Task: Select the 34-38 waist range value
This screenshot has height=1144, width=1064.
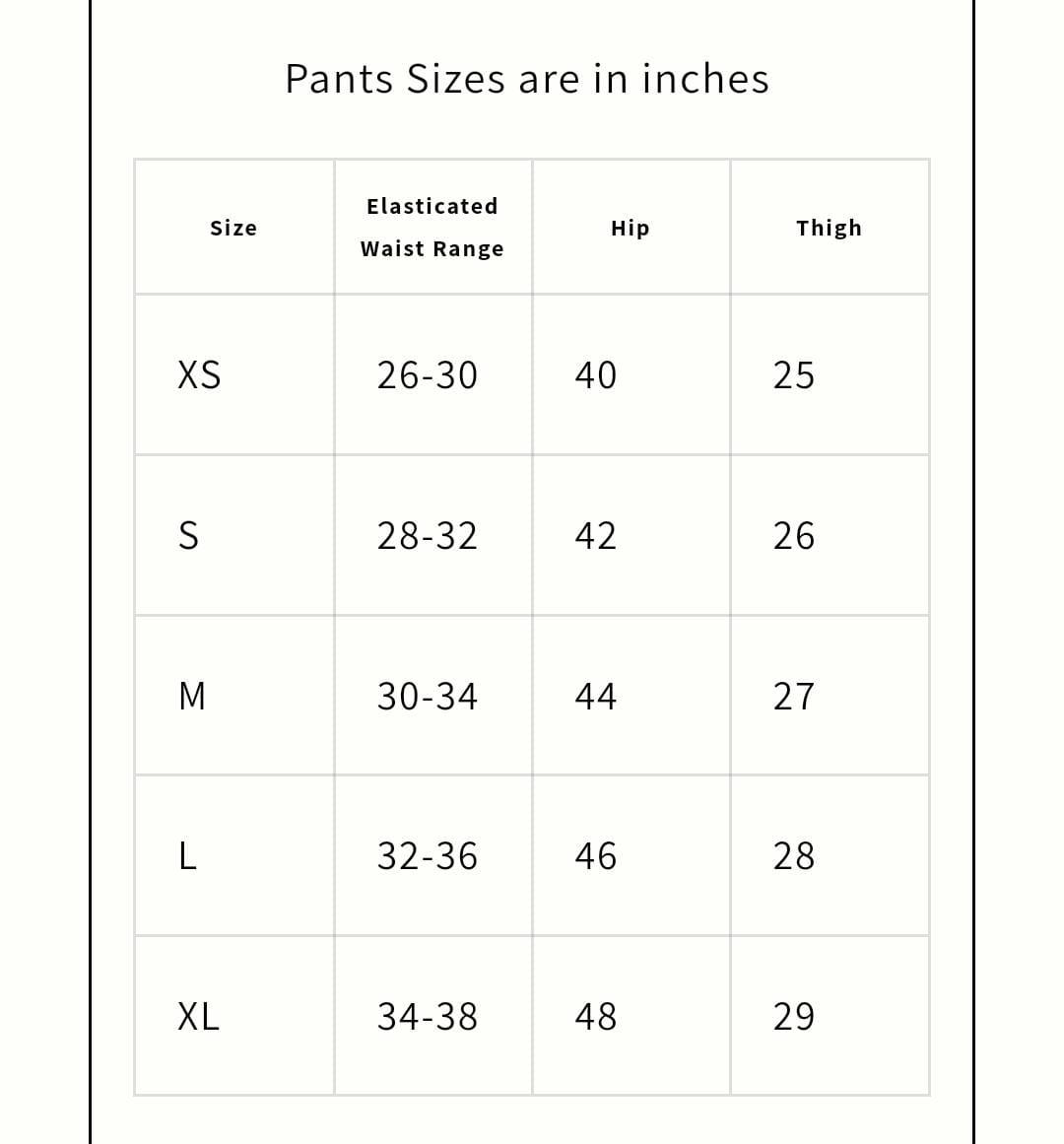Action: click(x=428, y=1016)
